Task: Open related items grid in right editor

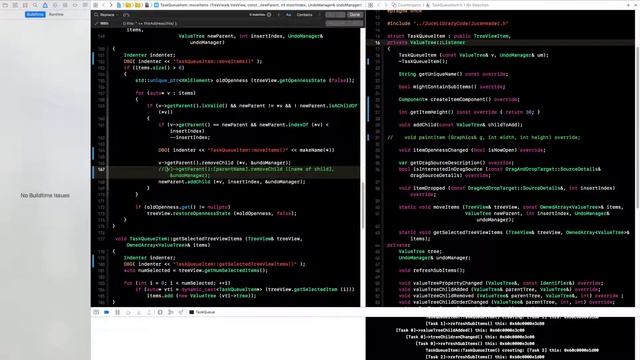Action: point(371,5)
